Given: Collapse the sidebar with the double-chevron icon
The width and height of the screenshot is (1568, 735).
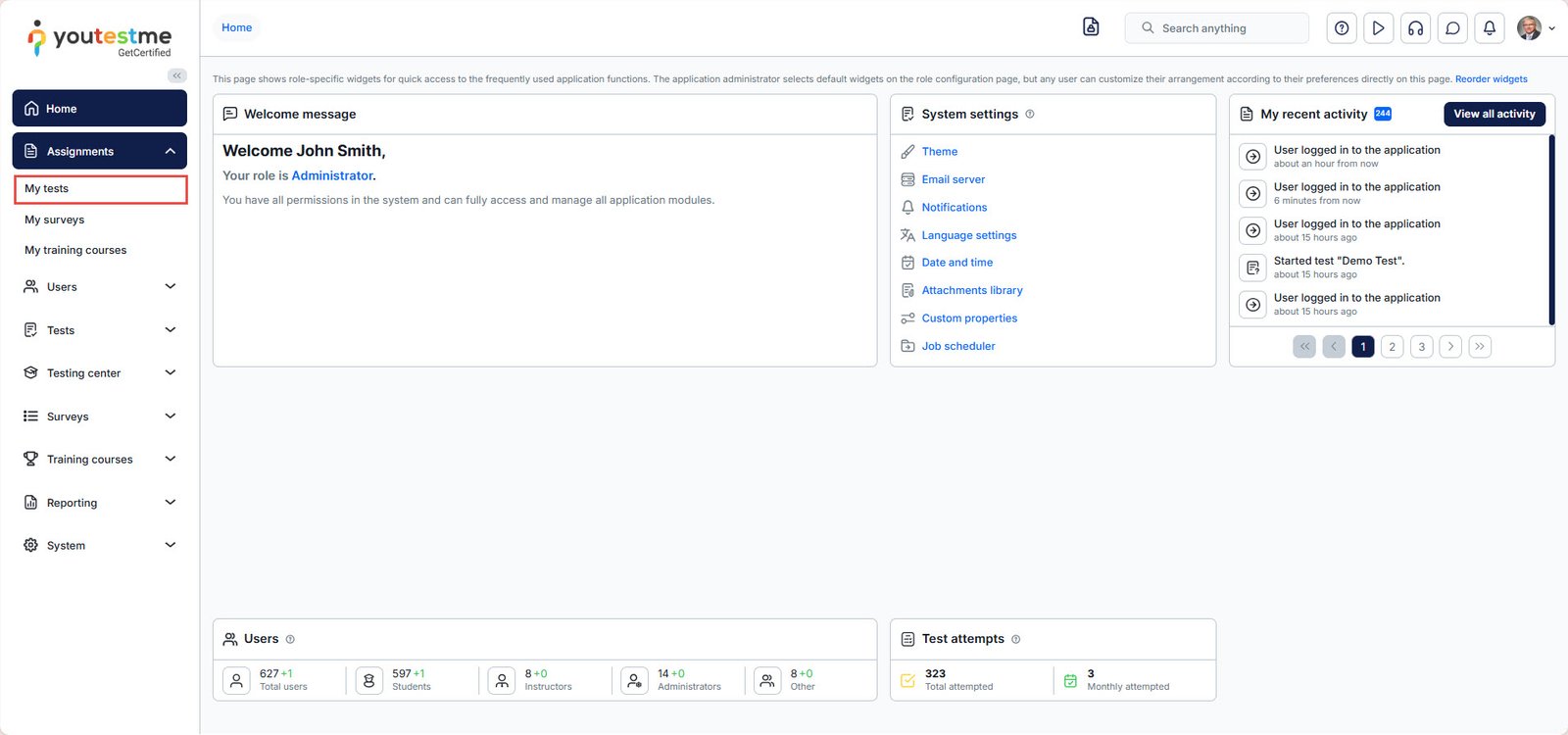Looking at the screenshot, I should [176, 75].
